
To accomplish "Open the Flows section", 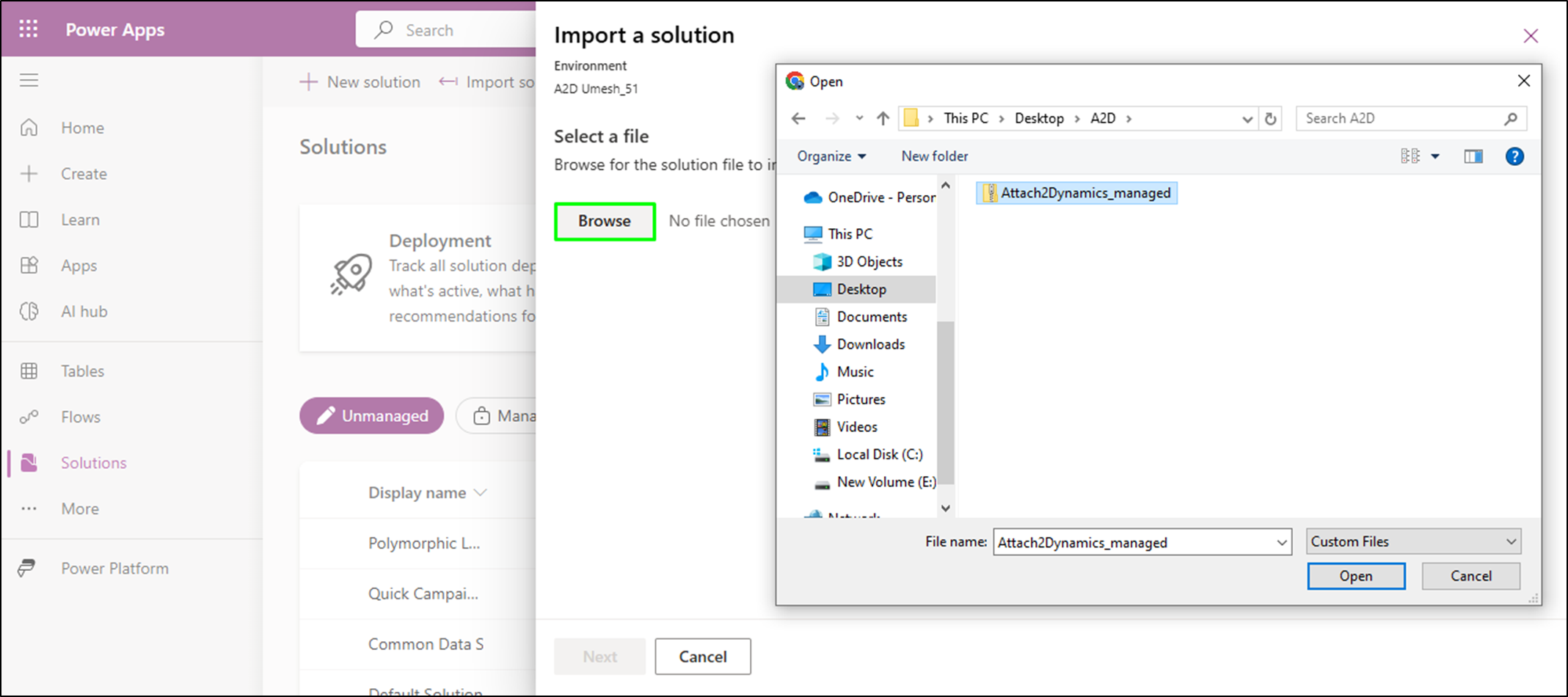I will coord(79,416).
